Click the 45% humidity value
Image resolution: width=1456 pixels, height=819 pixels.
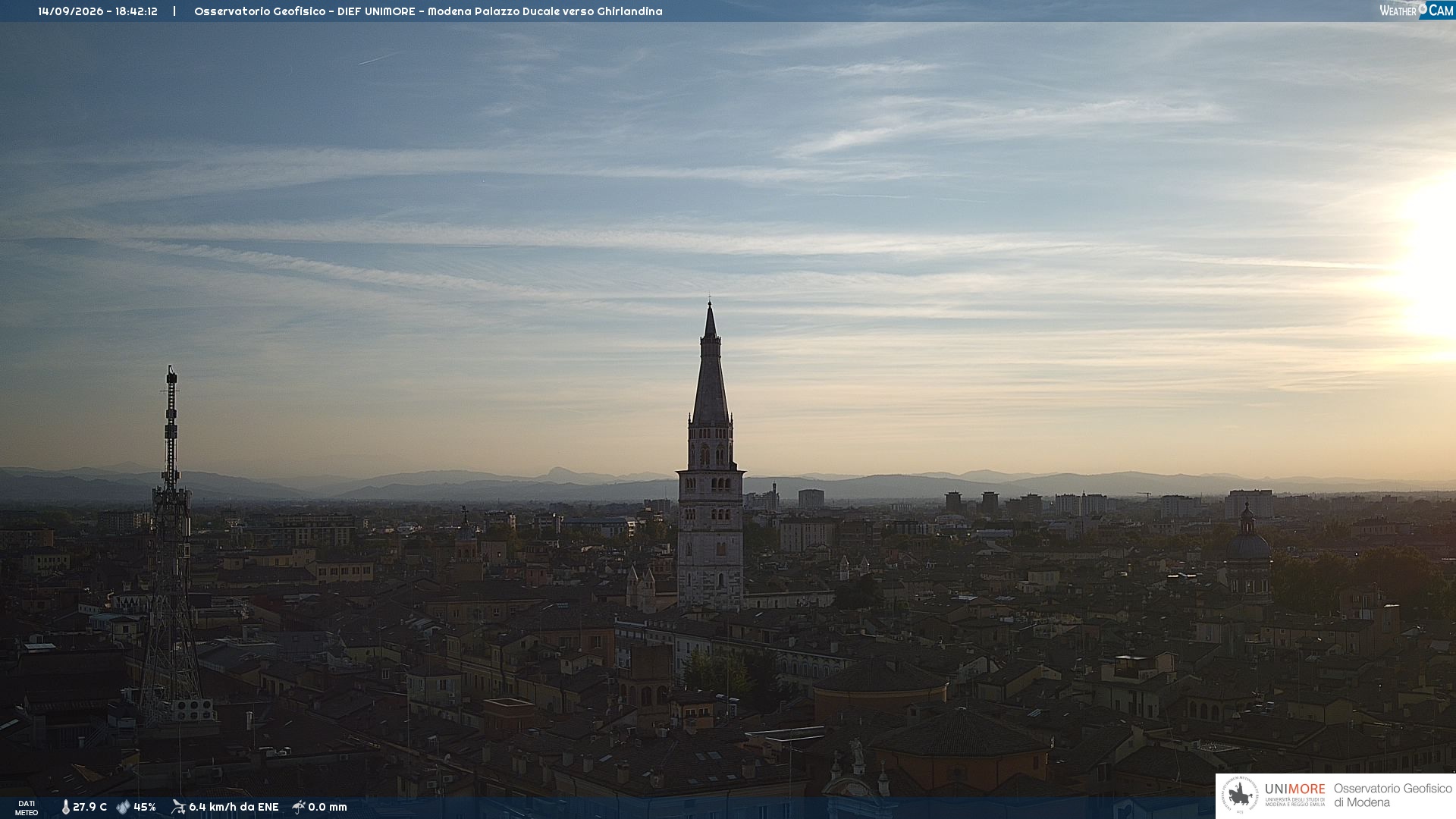click(145, 807)
